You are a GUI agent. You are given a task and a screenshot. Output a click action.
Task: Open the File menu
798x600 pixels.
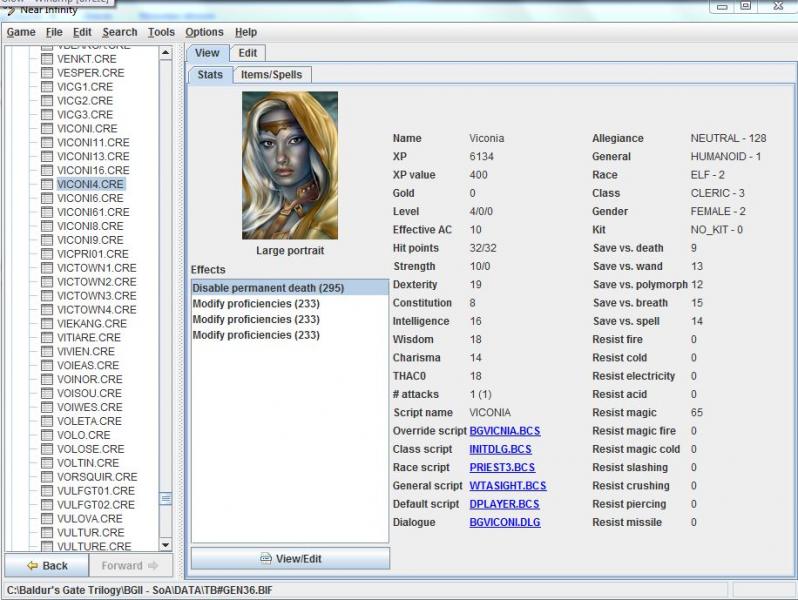click(54, 32)
